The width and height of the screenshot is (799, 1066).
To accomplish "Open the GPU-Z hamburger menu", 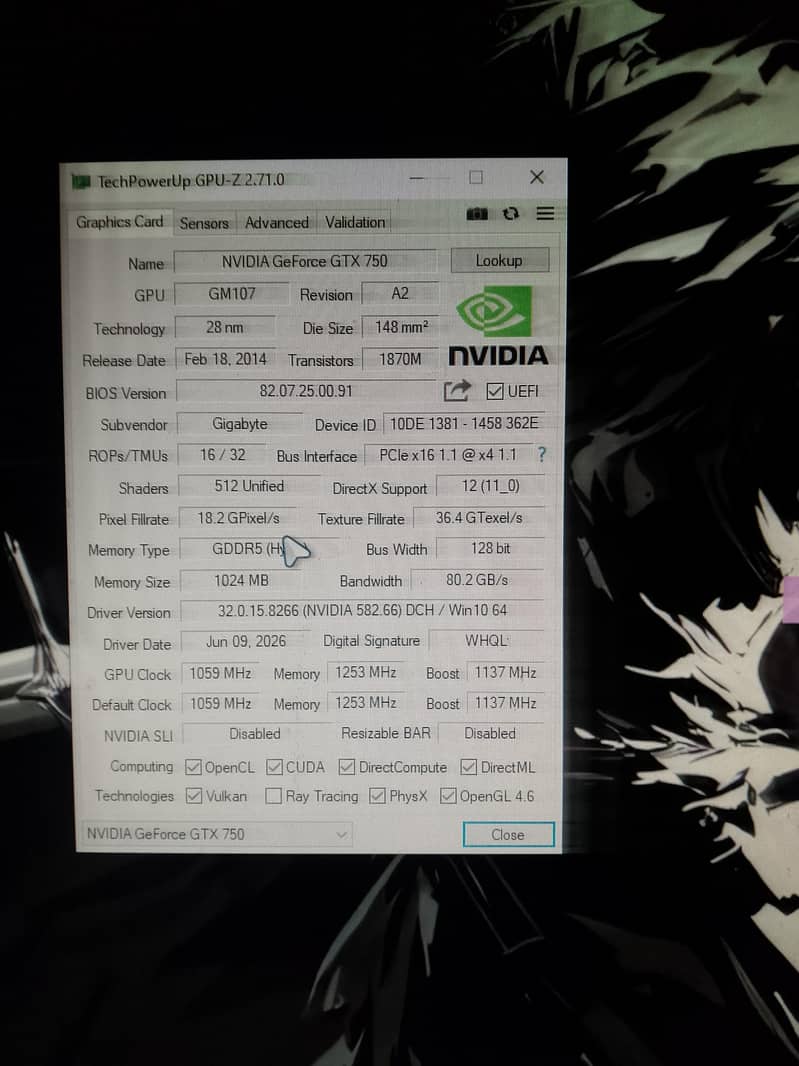I will [545, 213].
